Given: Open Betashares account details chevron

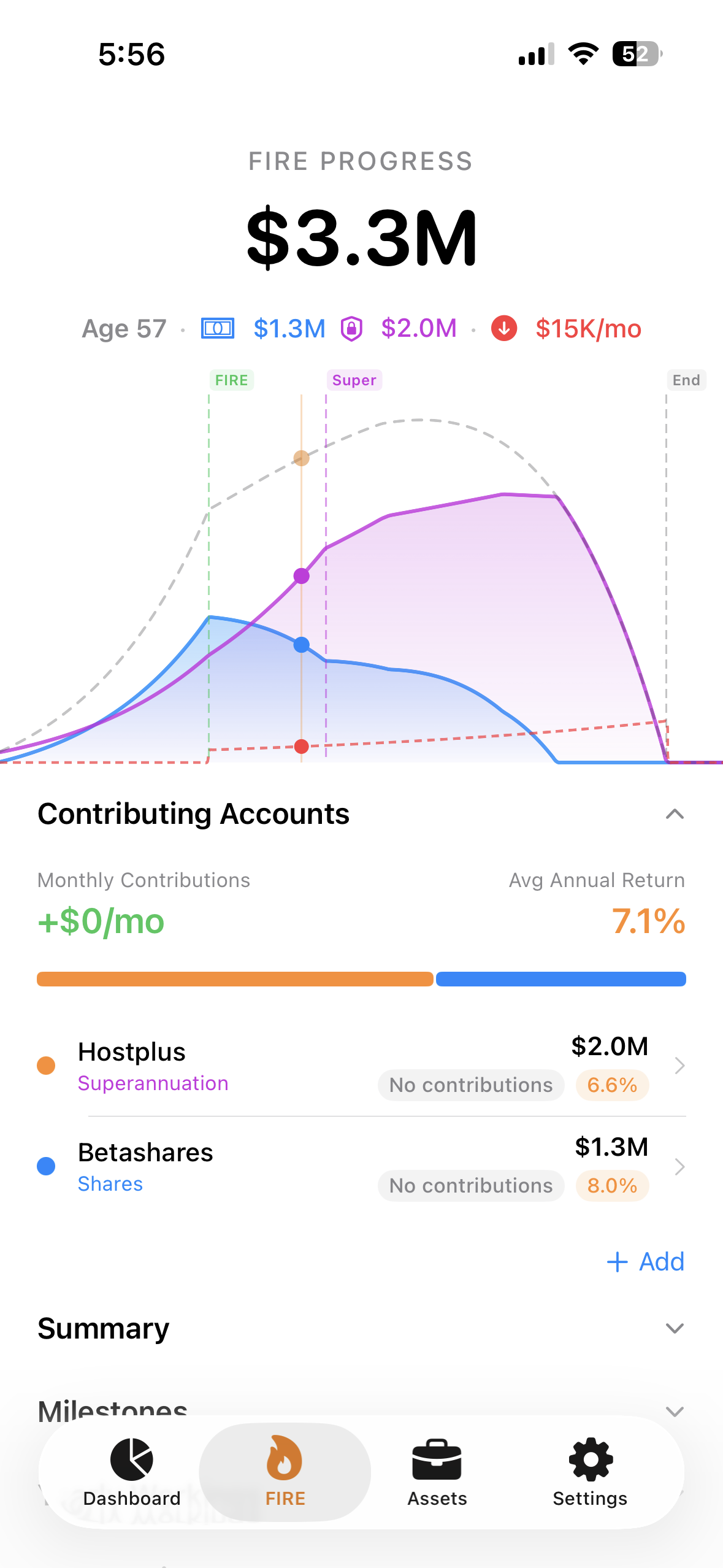Looking at the screenshot, I should tap(679, 1166).
